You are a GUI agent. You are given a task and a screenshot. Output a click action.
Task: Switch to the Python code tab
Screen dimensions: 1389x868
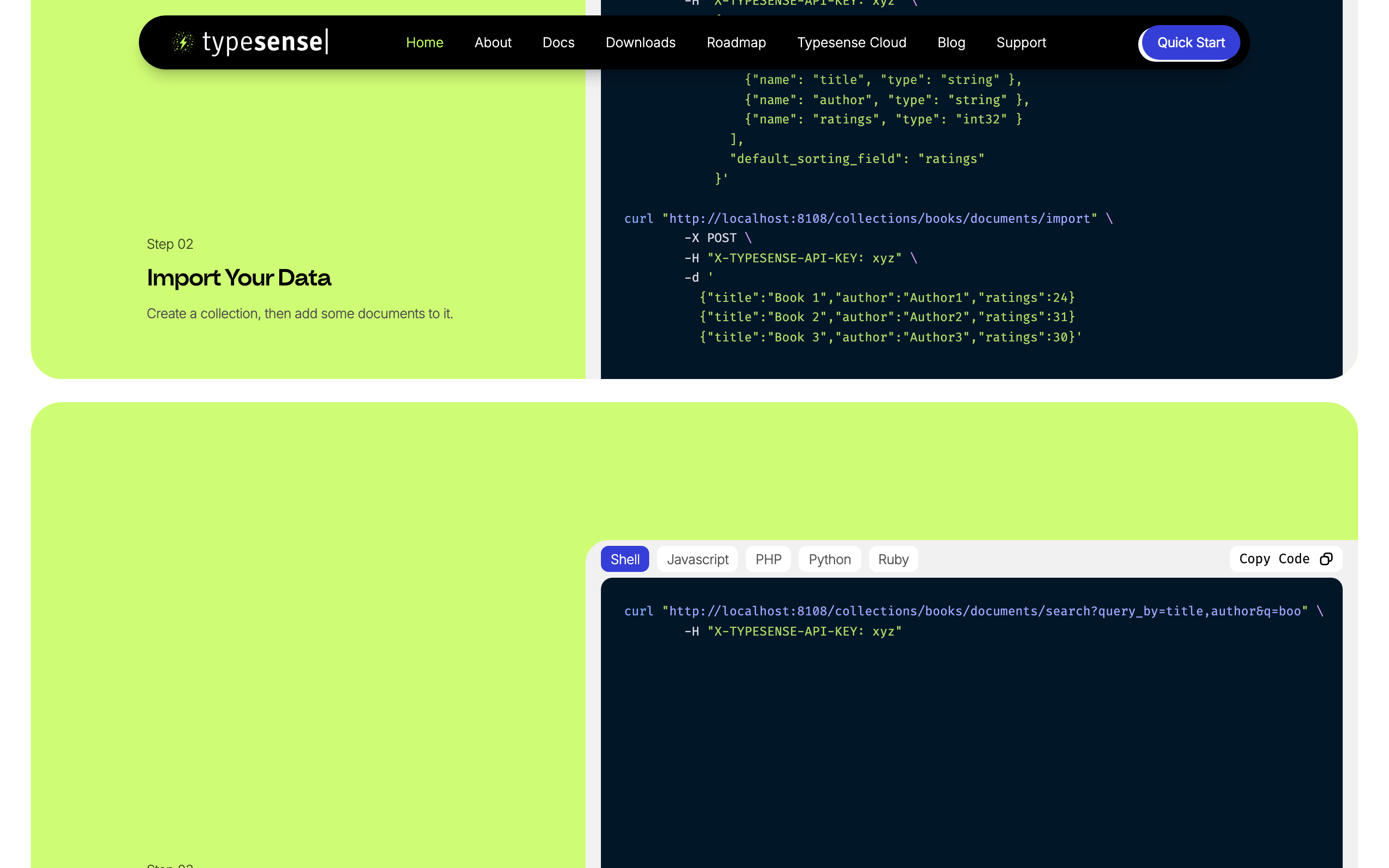[830, 559]
